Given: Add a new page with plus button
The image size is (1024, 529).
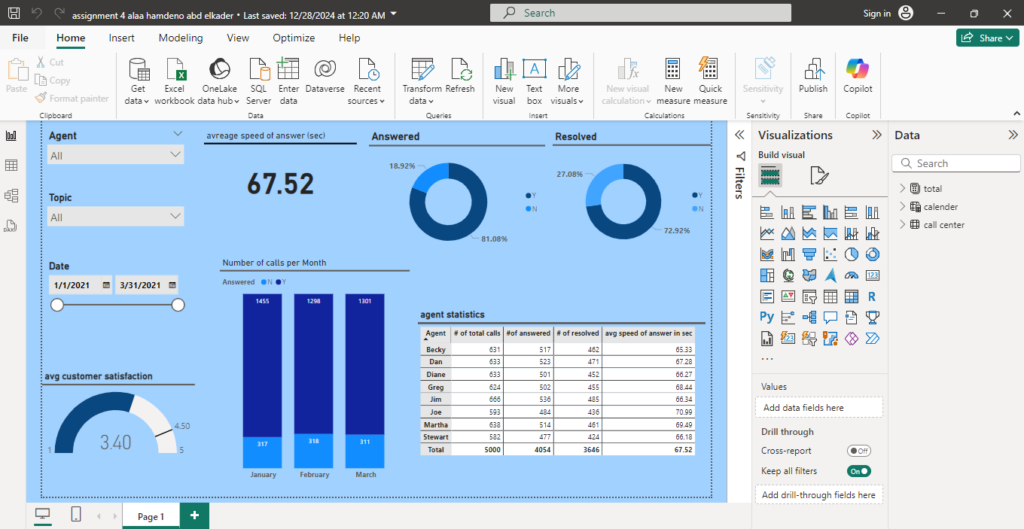Looking at the screenshot, I should (x=194, y=515).
